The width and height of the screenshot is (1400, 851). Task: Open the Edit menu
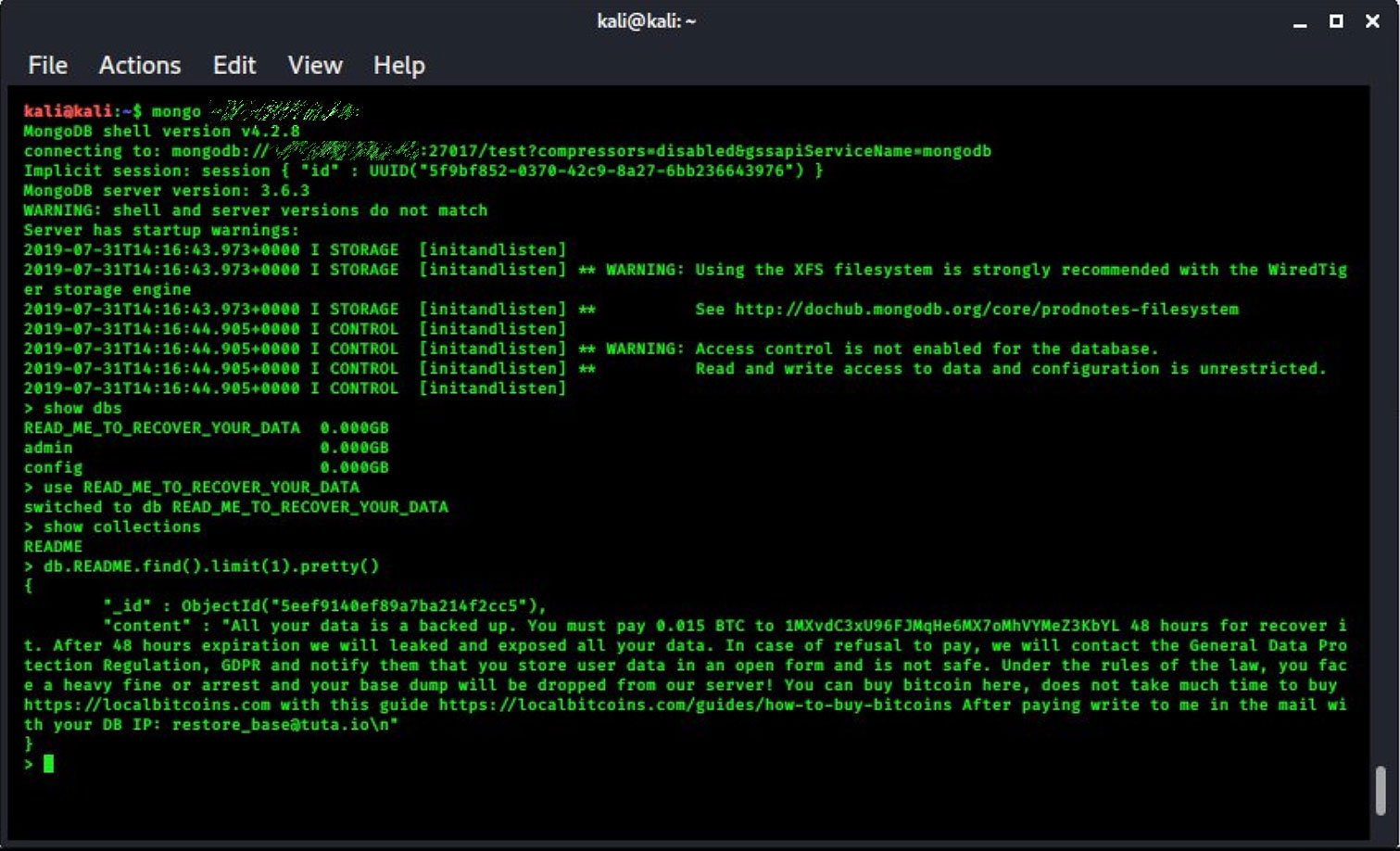coord(234,65)
